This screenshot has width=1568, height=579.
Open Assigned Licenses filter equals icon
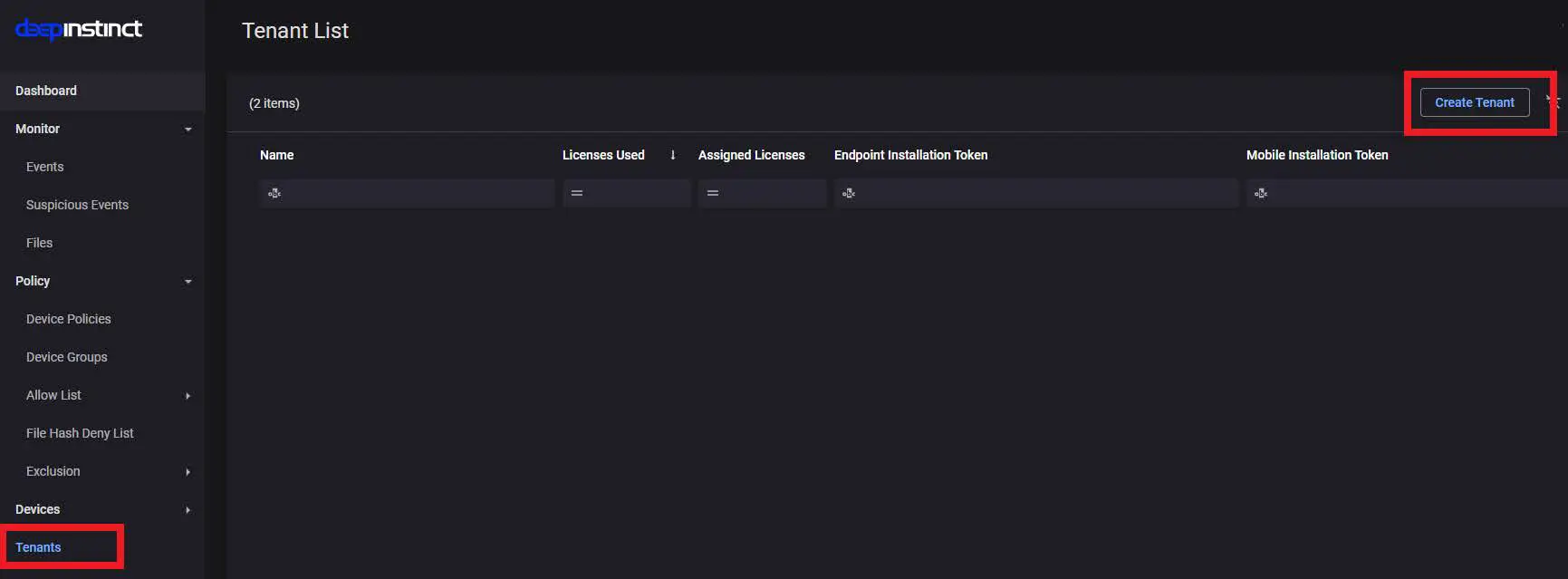pos(713,193)
